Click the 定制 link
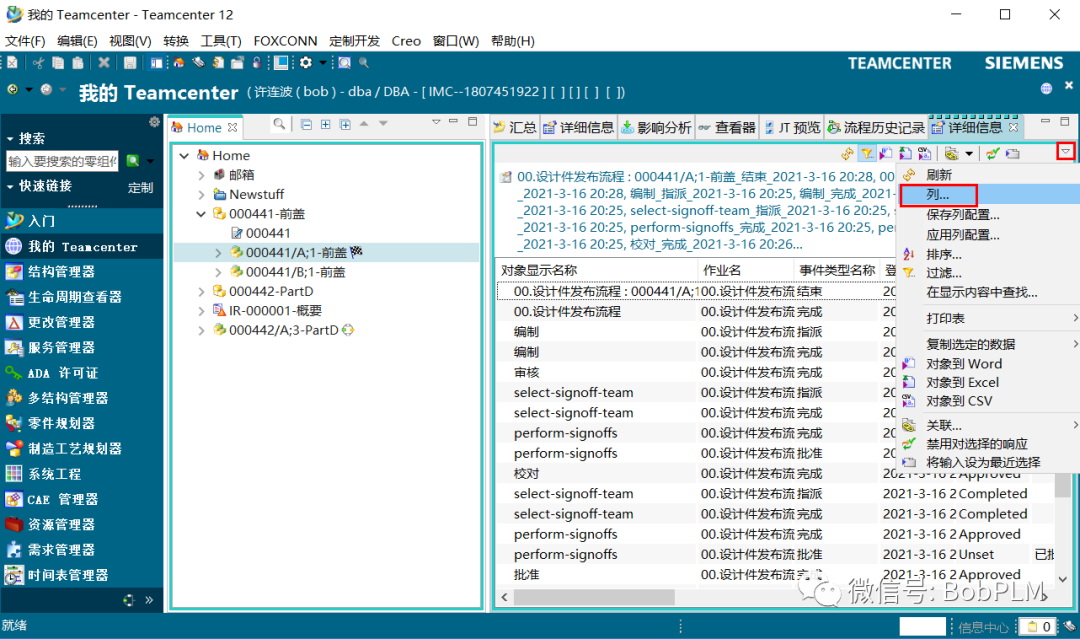The height and width of the screenshot is (639, 1080). coord(141,187)
